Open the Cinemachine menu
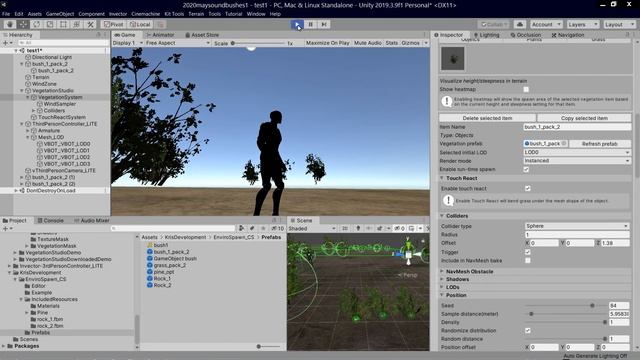 click(x=146, y=14)
